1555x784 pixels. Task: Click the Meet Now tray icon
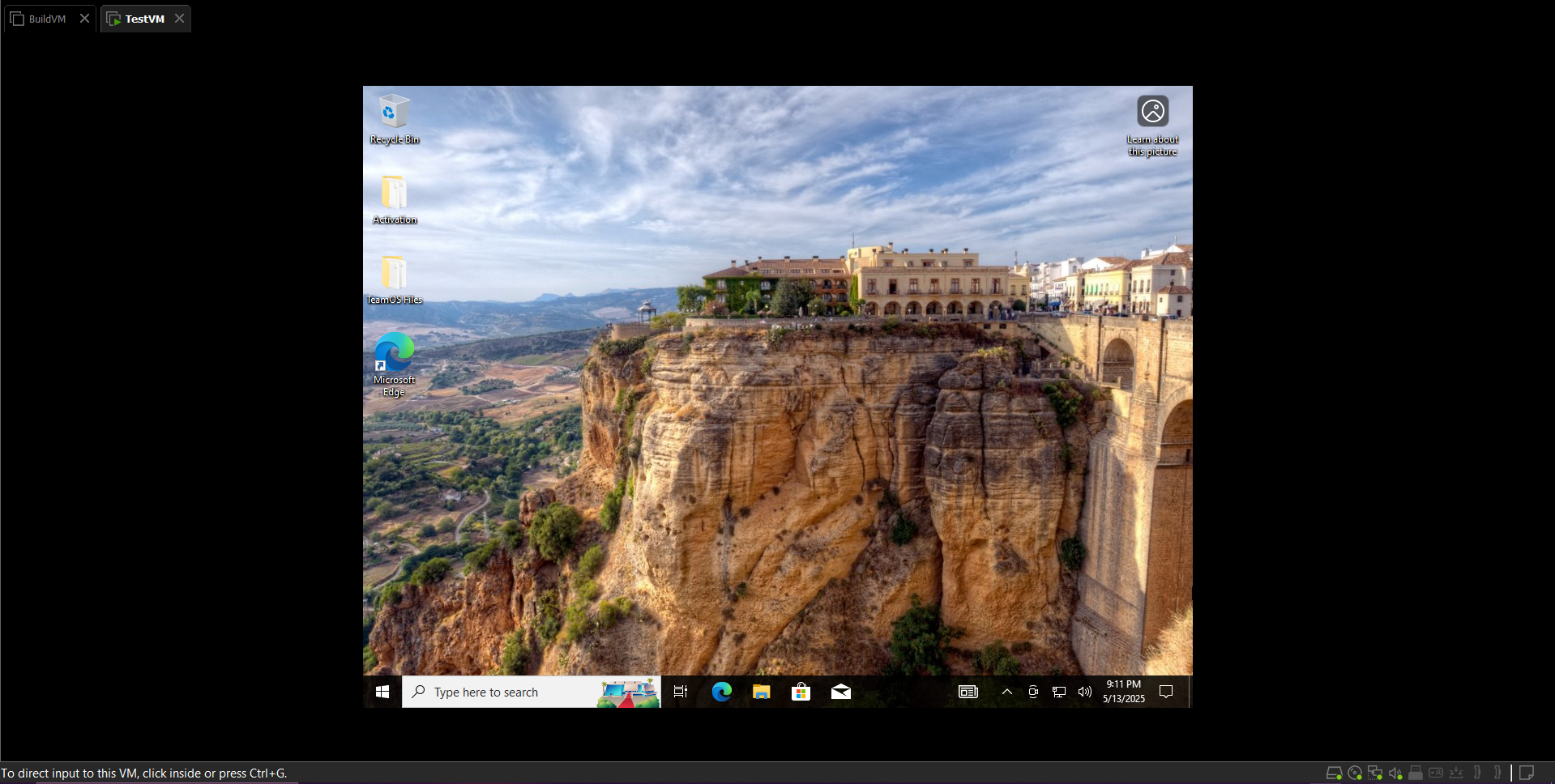[x=1033, y=692]
